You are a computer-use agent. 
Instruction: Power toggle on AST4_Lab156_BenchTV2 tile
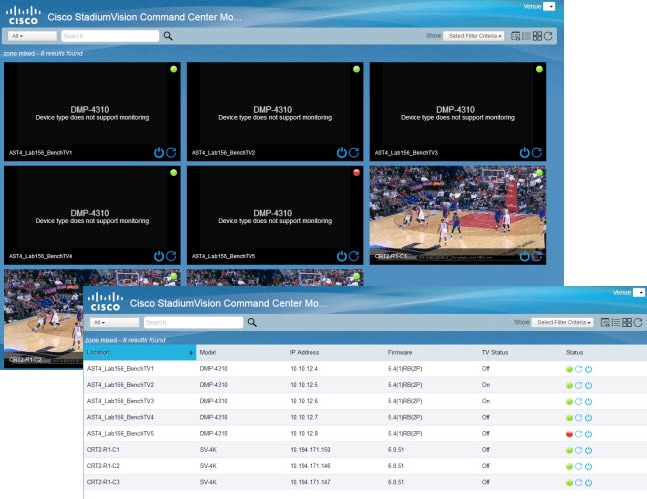(x=342, y=153)
